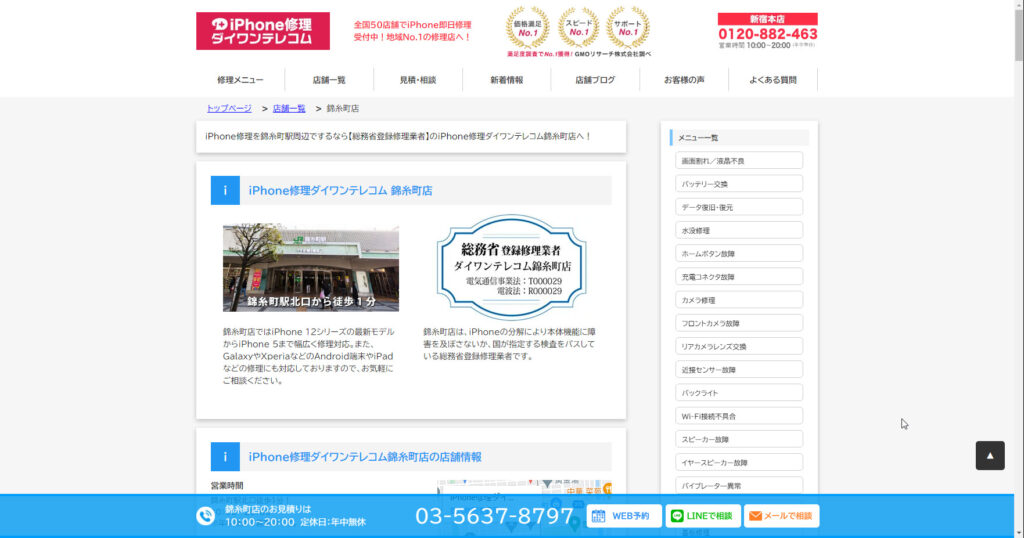
Task: Click the メールで相談 button
Action: [x=782, y=516]
